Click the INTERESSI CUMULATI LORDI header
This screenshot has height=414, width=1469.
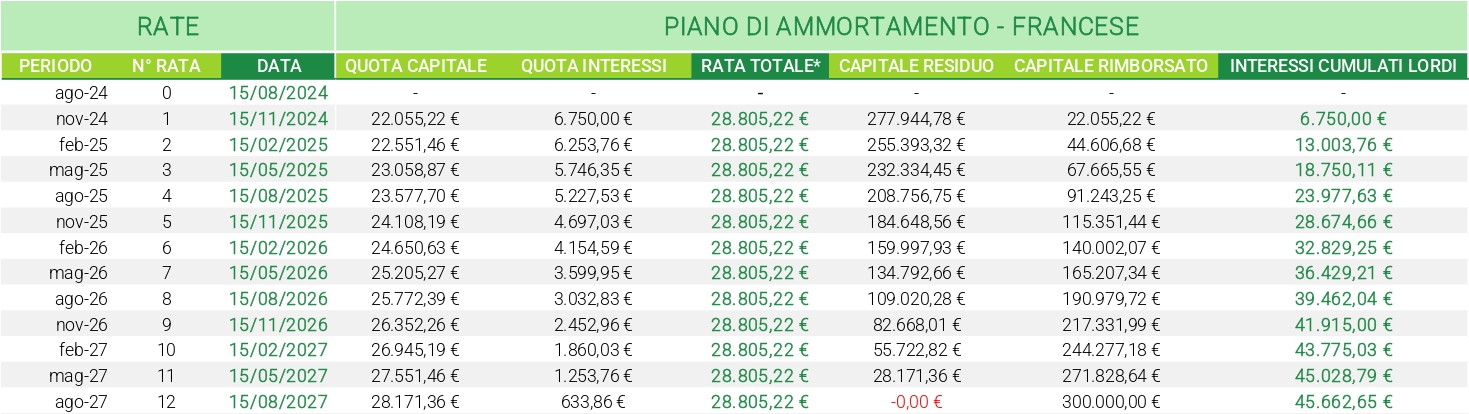1343,66
